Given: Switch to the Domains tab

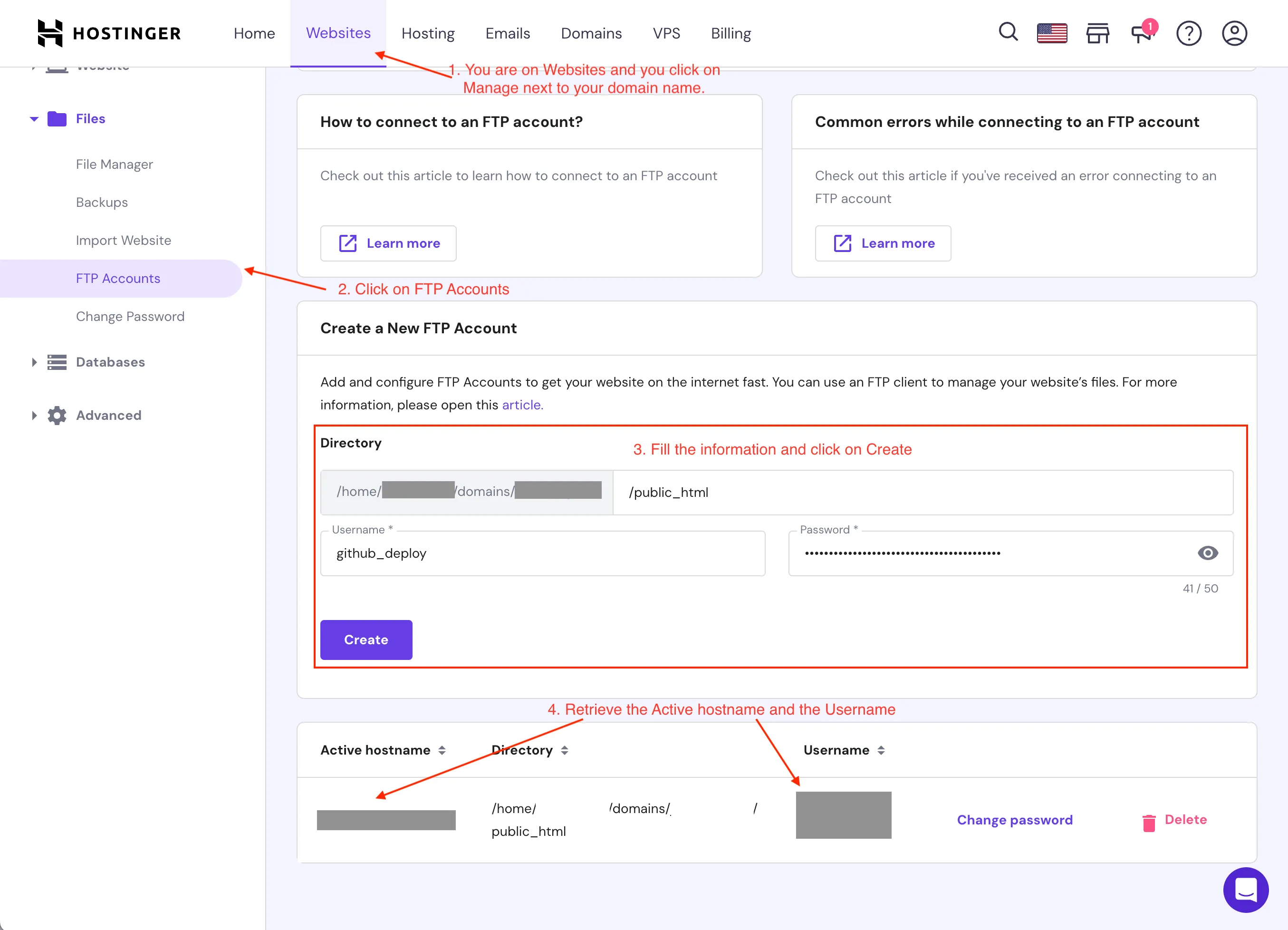Looking at the screenshot, I should [591, 33].
